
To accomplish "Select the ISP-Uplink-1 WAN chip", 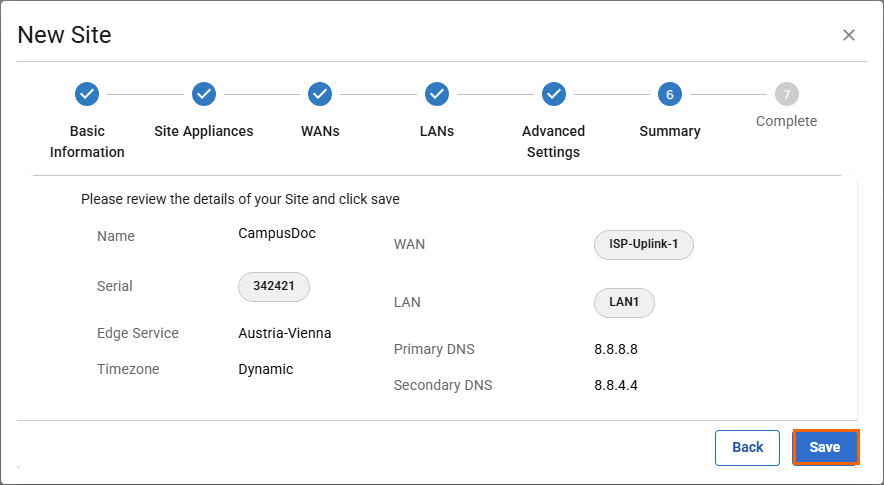I will click(x=643, y=245).
